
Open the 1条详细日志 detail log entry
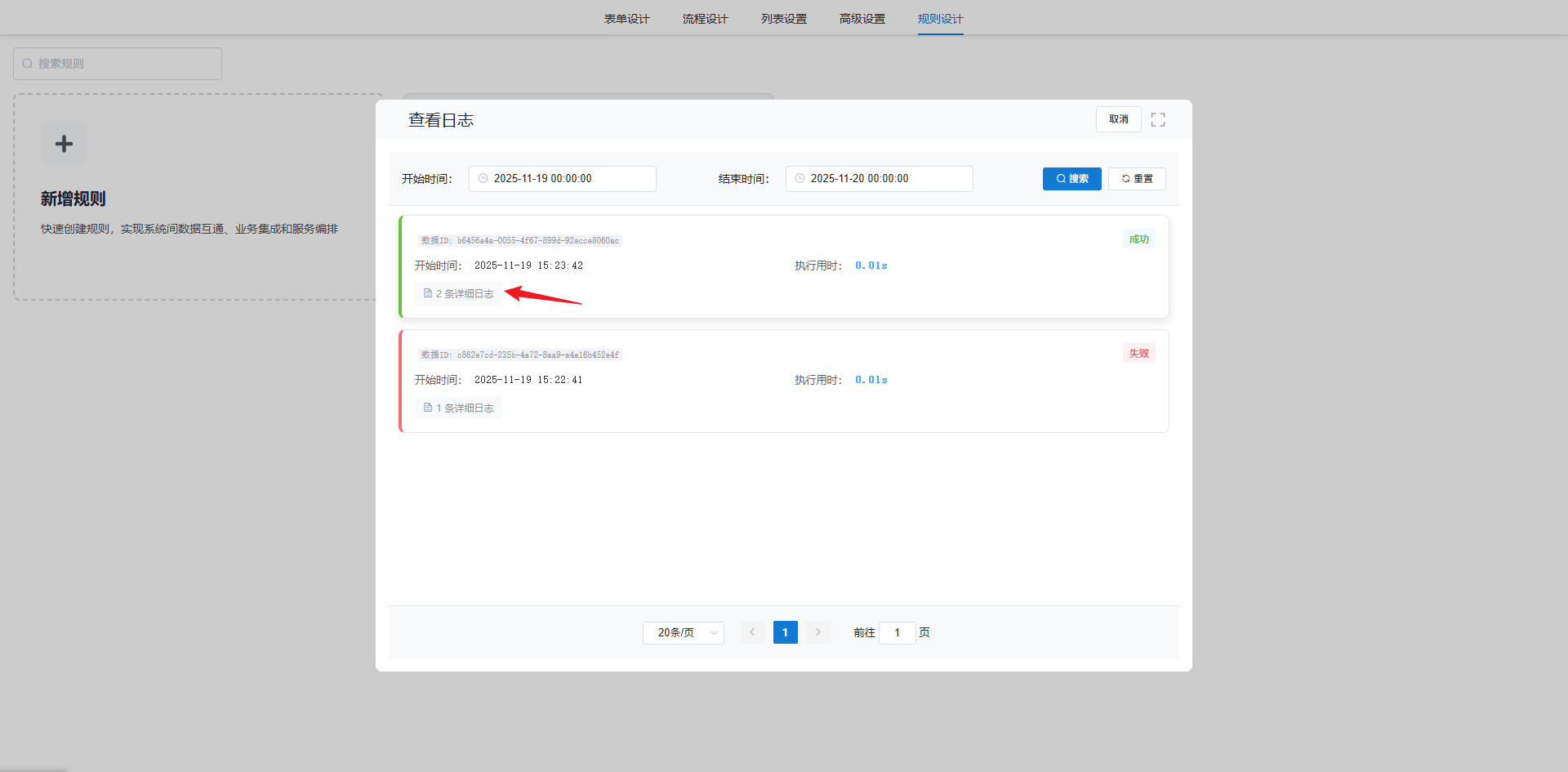point(458,408)
